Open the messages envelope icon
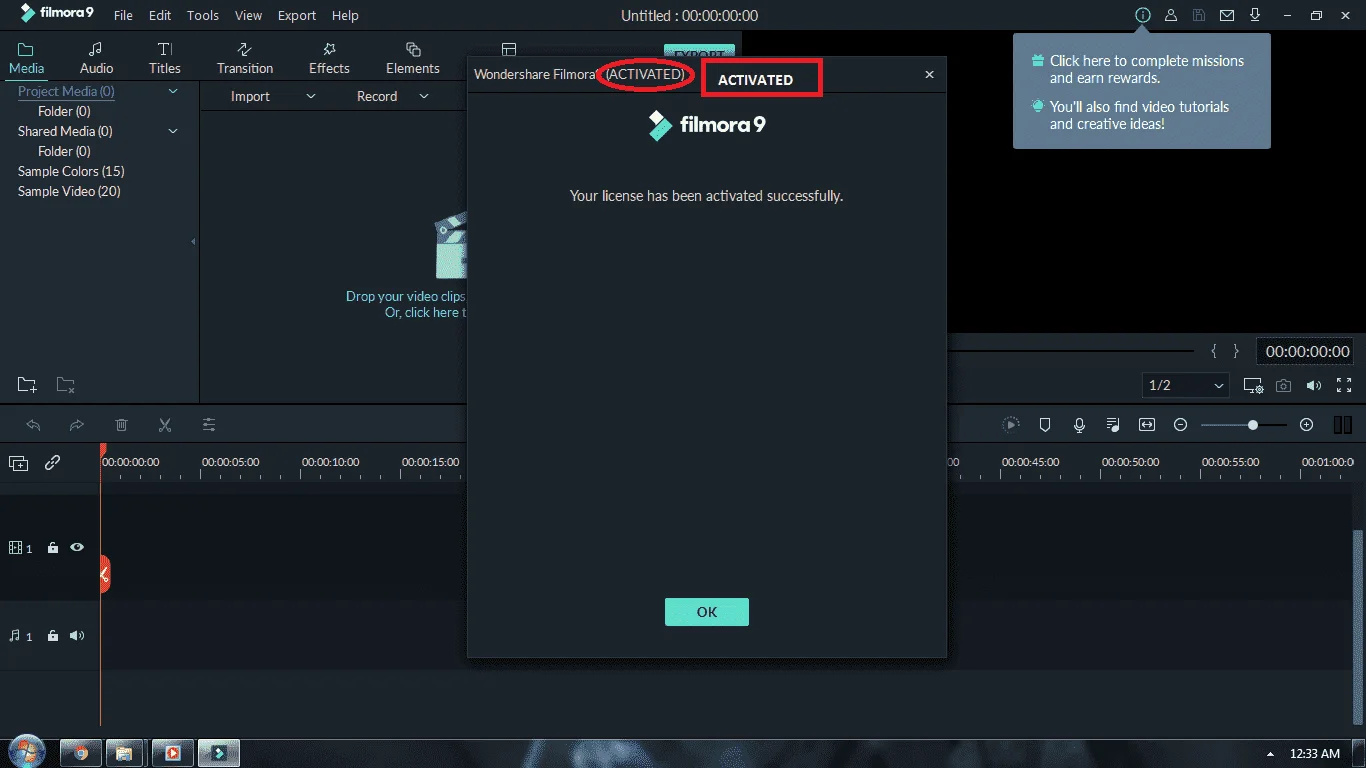 [1227, 16]
